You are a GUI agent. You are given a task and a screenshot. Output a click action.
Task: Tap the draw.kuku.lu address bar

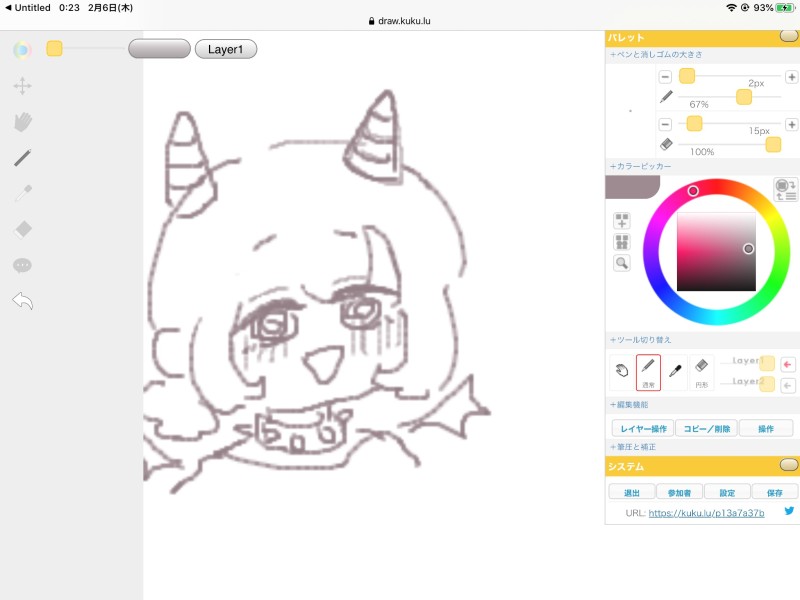tap(399, 21)
